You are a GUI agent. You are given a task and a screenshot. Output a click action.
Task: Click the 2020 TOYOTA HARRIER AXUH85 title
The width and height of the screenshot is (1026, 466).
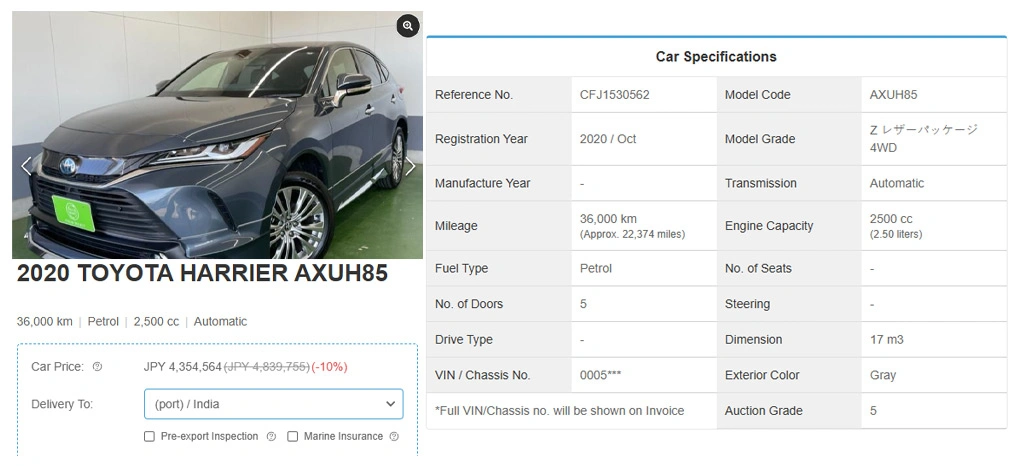coord(202,274)
